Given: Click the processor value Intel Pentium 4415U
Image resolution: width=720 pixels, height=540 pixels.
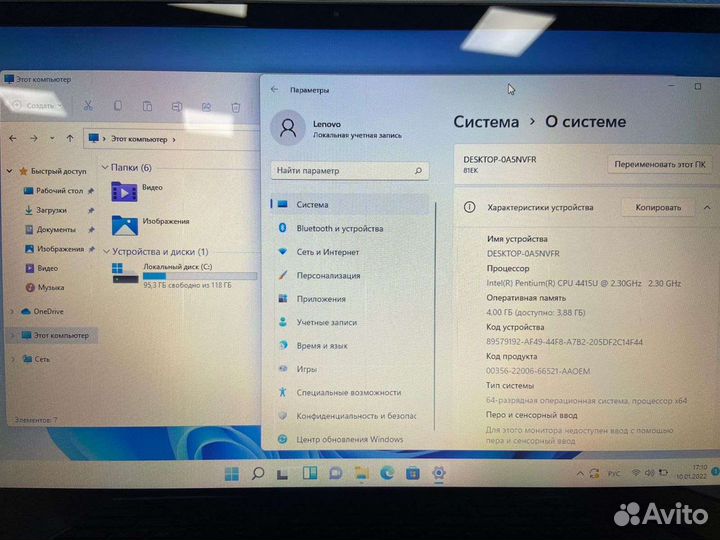Looking at the screenshot, I should [584, 283].
